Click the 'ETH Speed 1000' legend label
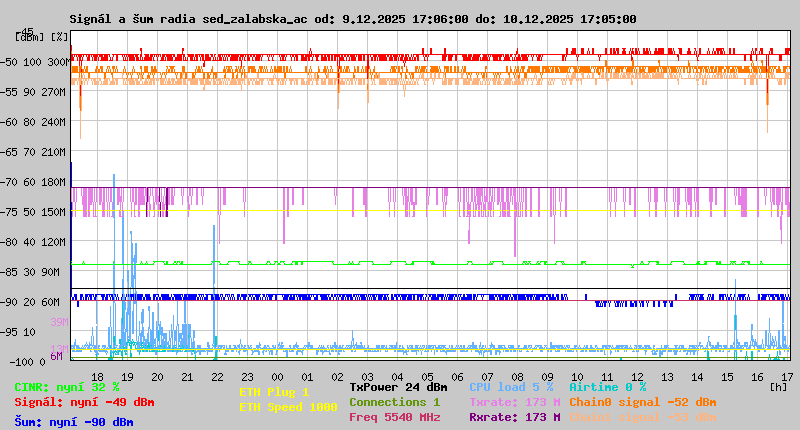Viewport: 800px width, 430px height. (288, 407)
